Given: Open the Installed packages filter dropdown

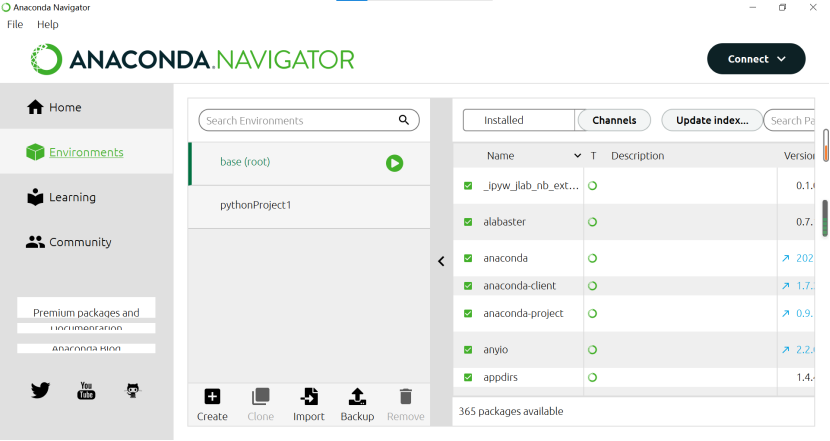Looking at the screenshot, I should (x=519, y=120).
